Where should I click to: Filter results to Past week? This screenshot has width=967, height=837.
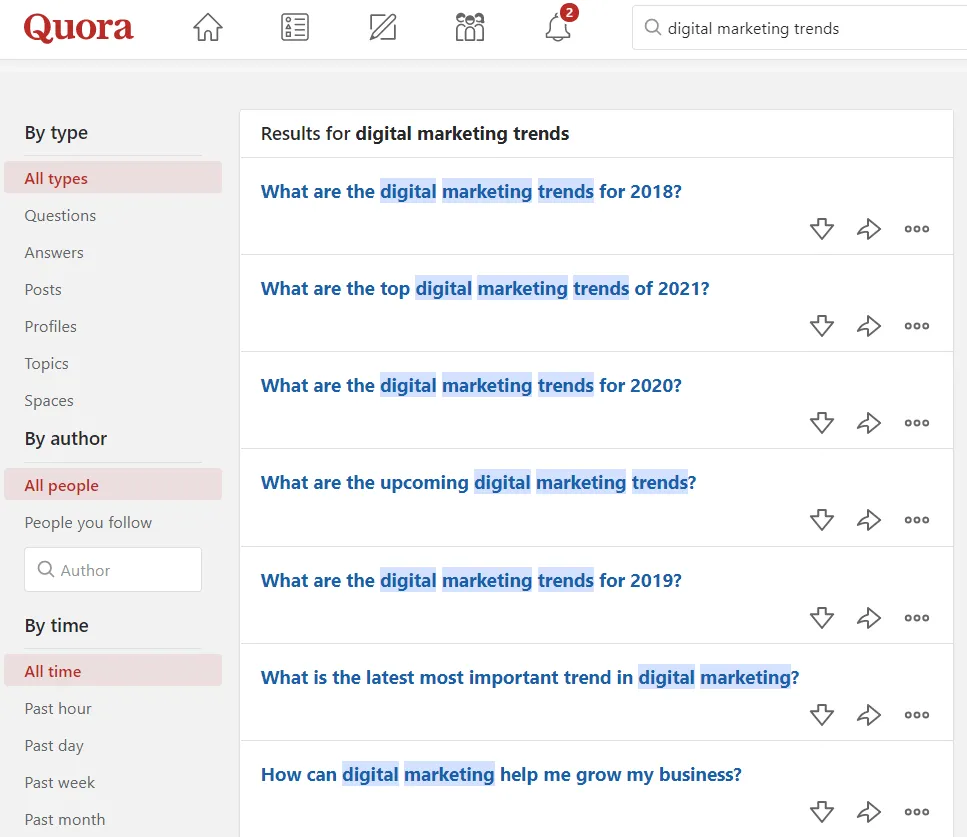(x=60, y=783)
